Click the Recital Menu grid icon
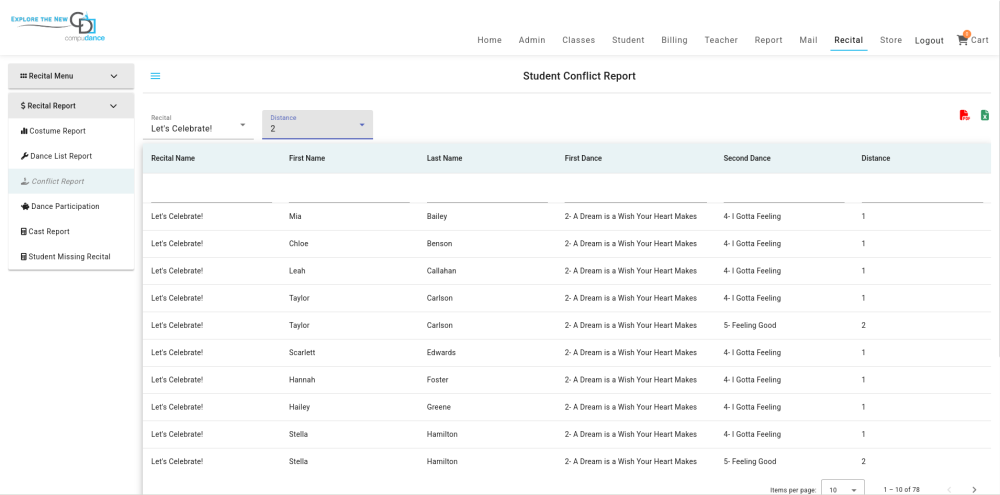This screenshot has width=1000, height=495. pos(24,76)
